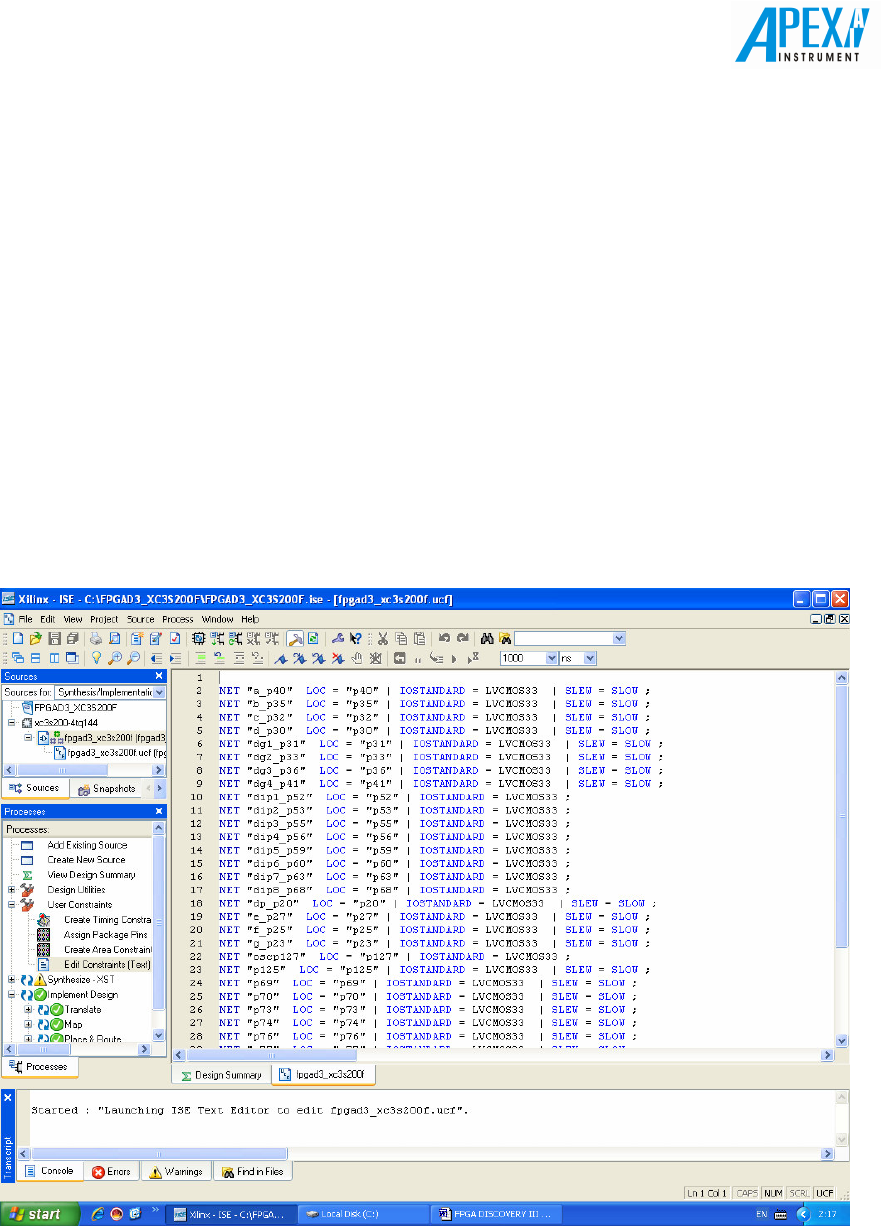
Task: Click View Design Summary process
Action: 92,874
